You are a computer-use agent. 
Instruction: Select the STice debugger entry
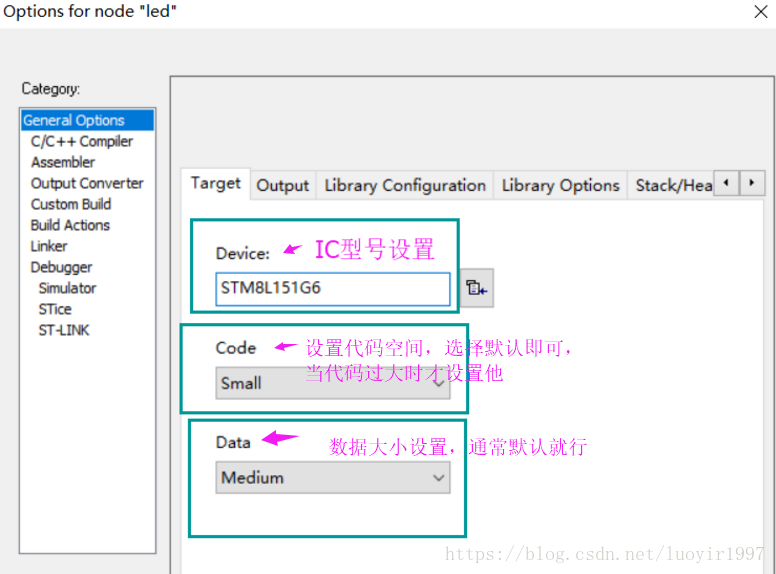[55, 310]
